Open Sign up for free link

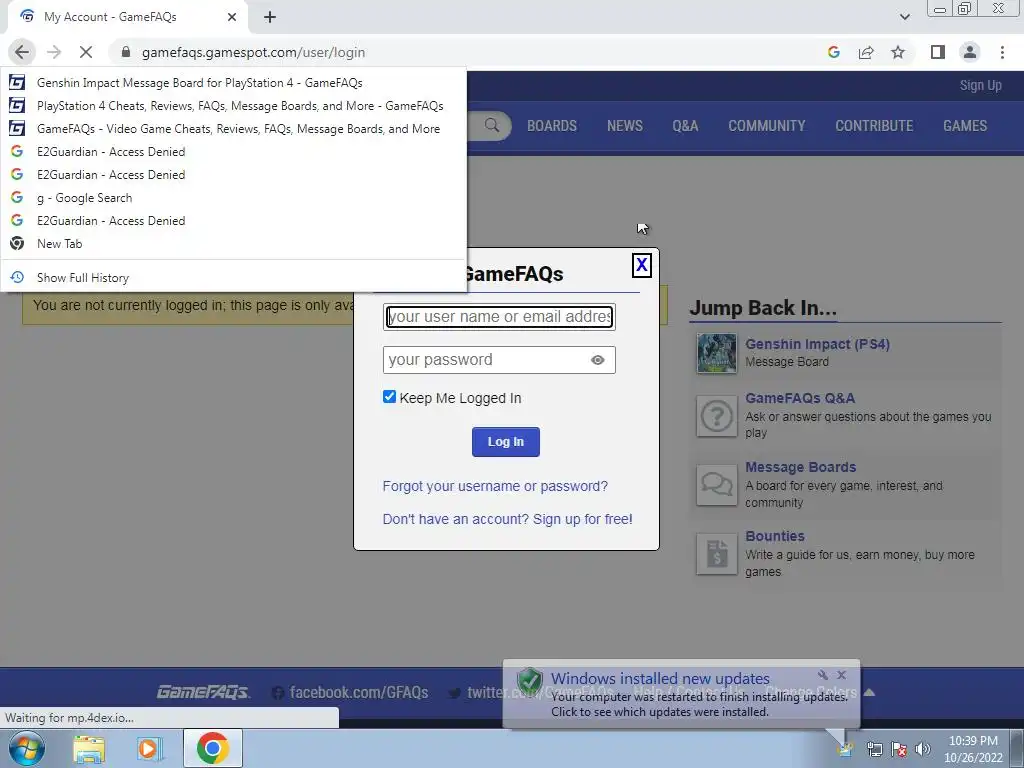pyautogui.click(x=583, y=519)
